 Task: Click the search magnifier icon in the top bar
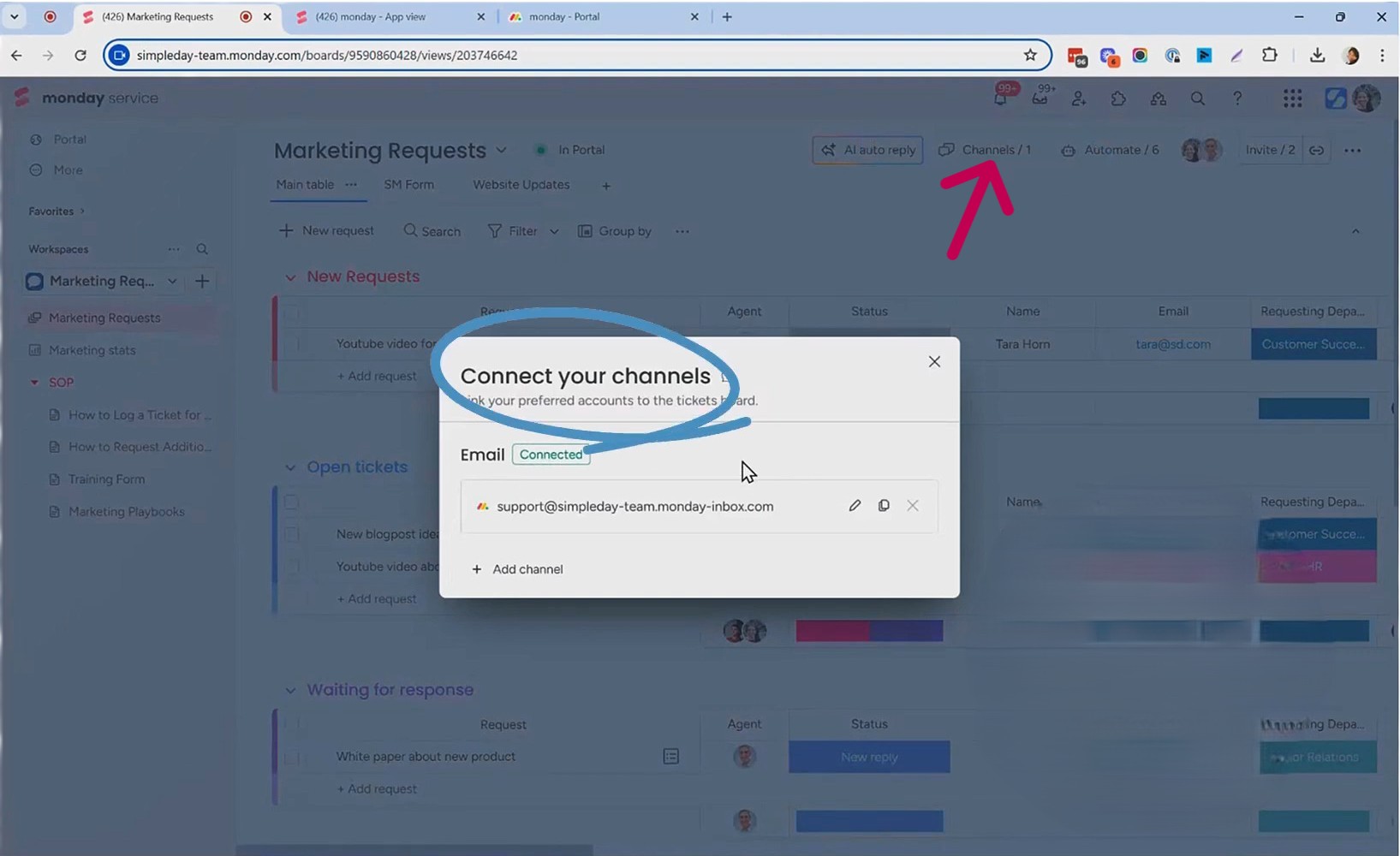click(1198, 98)
